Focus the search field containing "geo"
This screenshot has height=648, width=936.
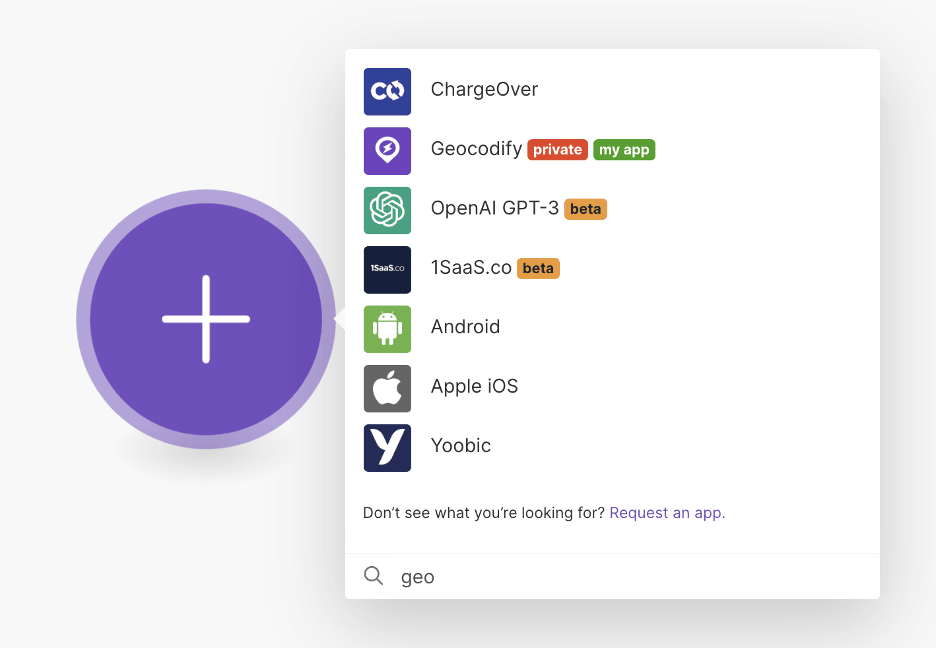(x=630, y=577)
